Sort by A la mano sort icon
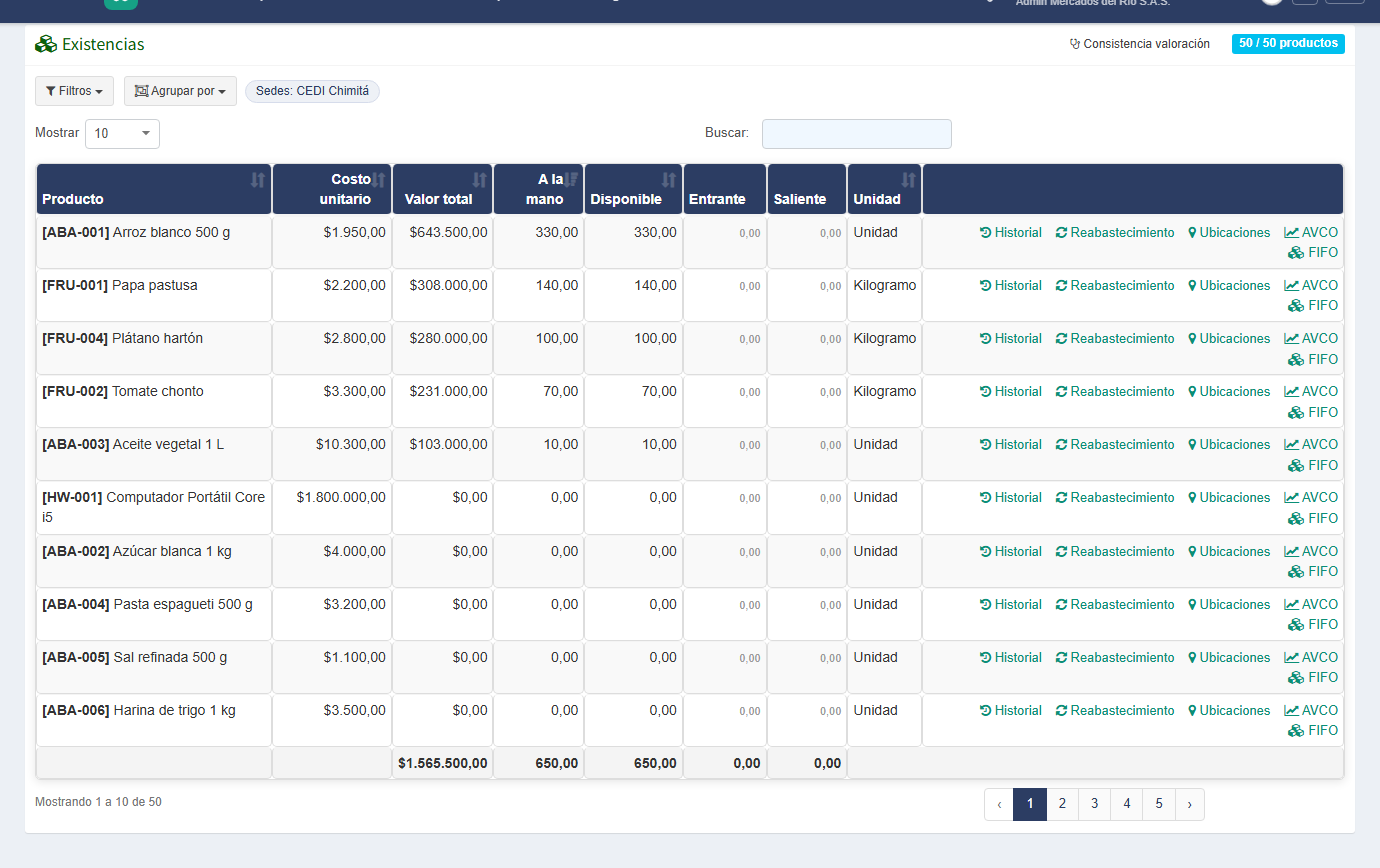Screen dimensions: 1380x868 tap(570, 180)
